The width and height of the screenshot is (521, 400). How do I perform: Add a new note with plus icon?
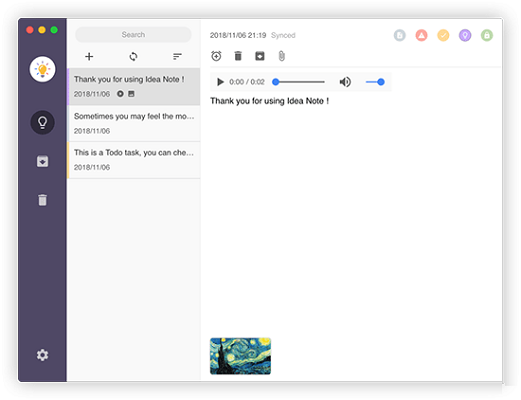coord(89,57)
